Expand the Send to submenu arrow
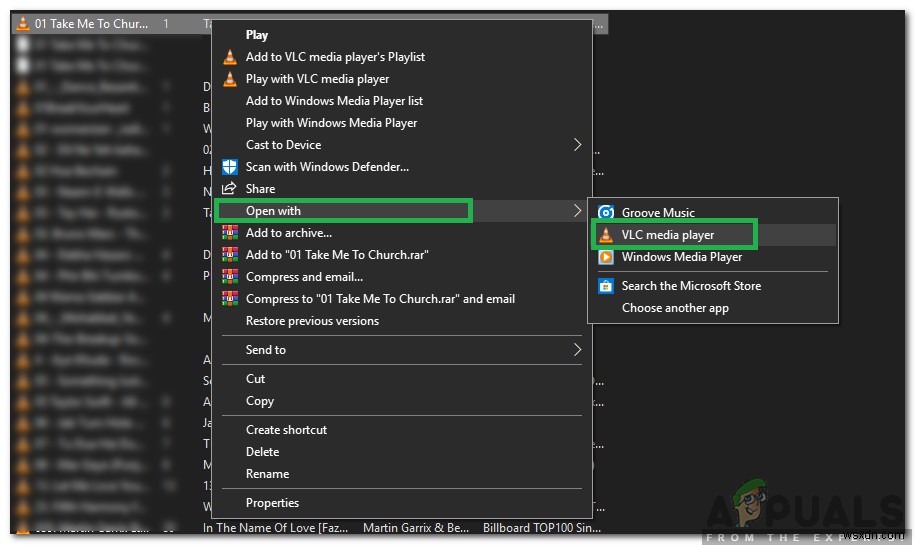This screenshot has height=545, width=916. pyautogui.click(x=577, y=349)
